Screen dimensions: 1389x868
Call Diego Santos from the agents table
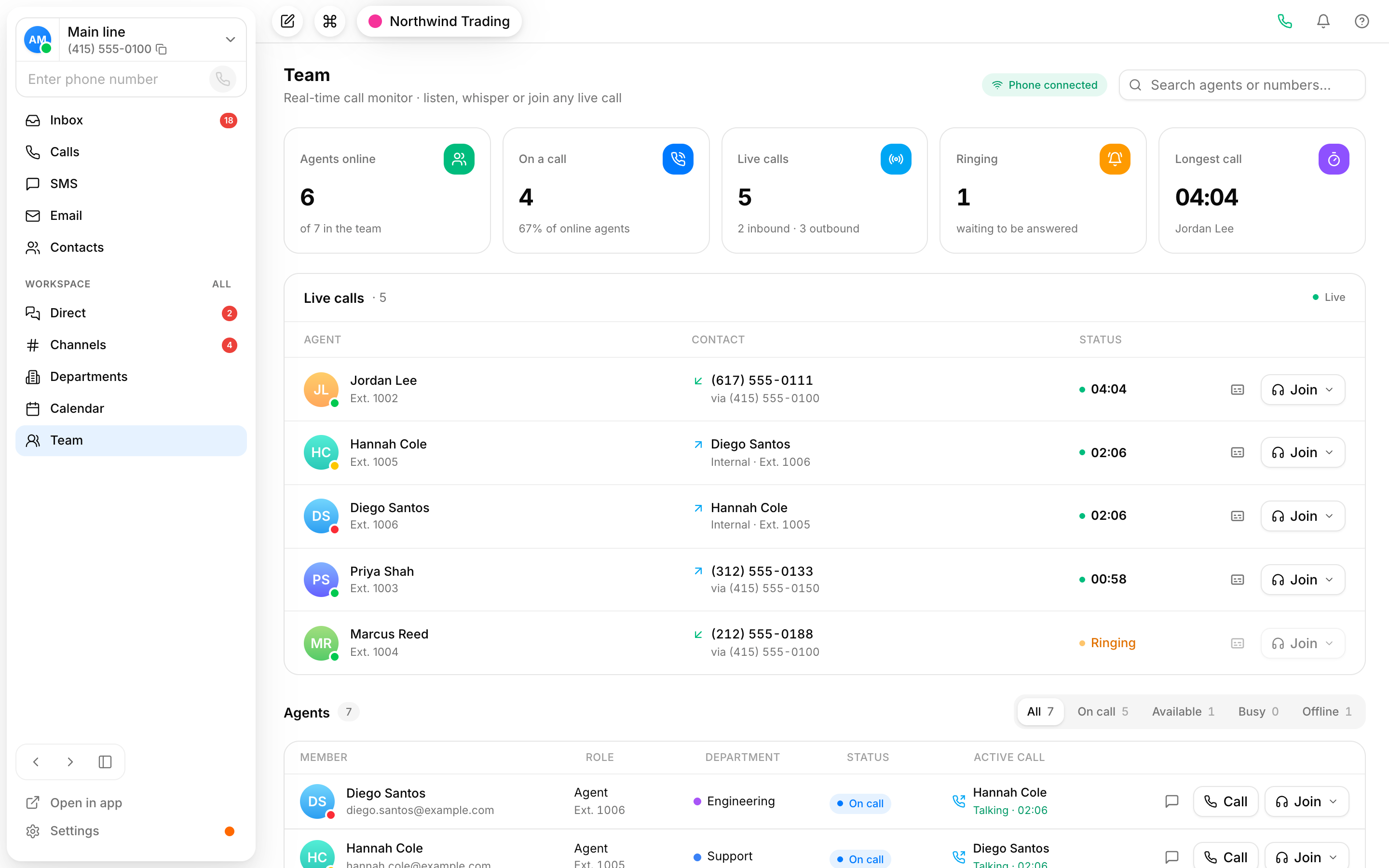point(1226,801)
